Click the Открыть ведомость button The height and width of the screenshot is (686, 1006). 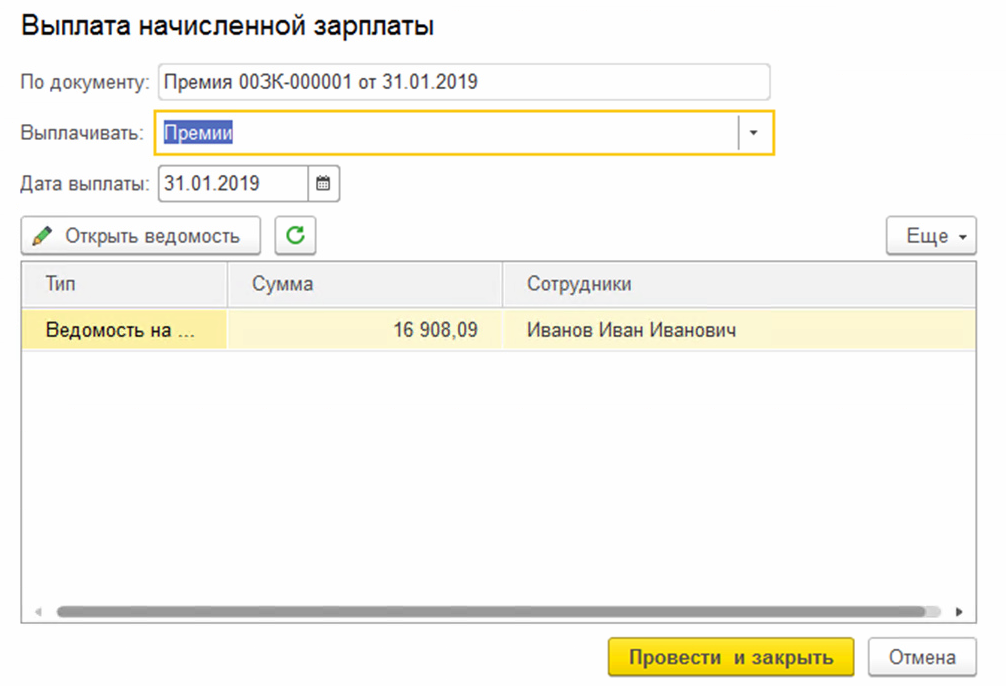pos(140,236)
